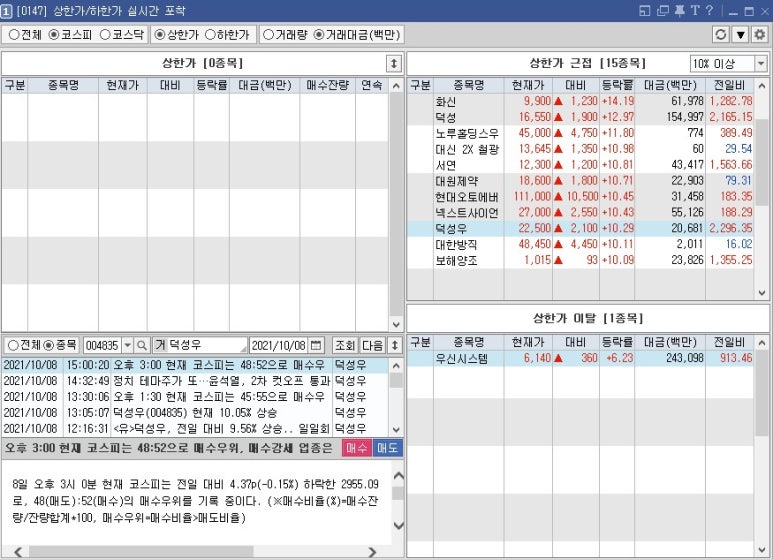Screen dimensions: 773x559
Task: Click the 조회 button
Action: [345, 345]
